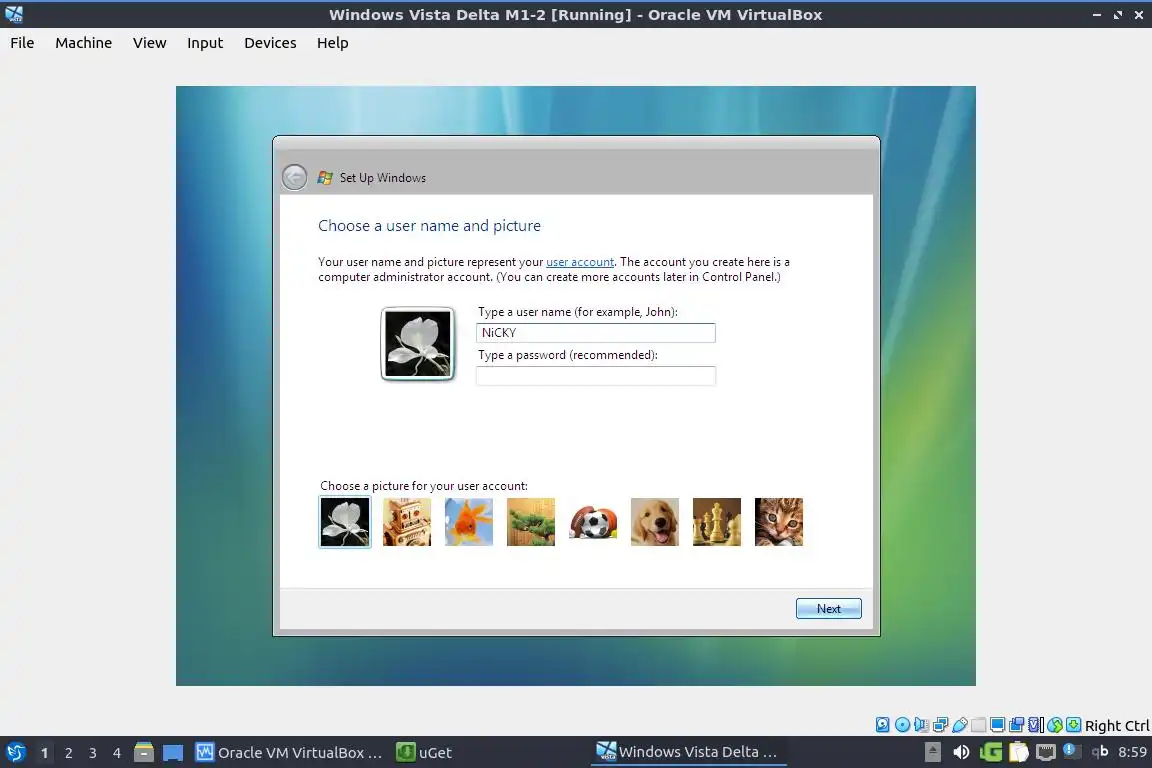Click the CPU virtualization V status icon
The image size is (1152, 768).
[1034, 725]
